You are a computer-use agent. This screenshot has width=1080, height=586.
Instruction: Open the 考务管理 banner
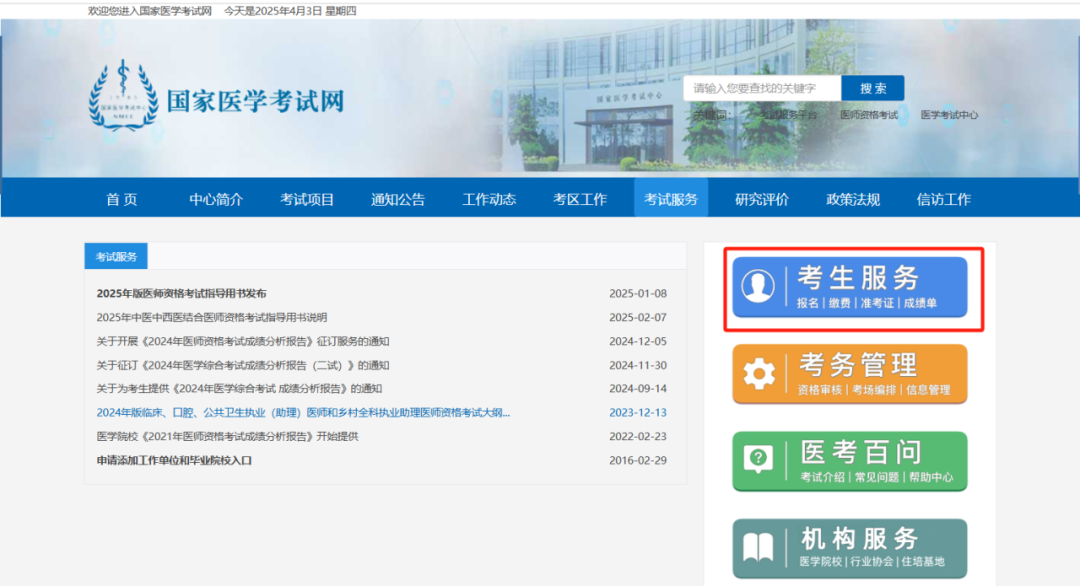click(849, 374)
